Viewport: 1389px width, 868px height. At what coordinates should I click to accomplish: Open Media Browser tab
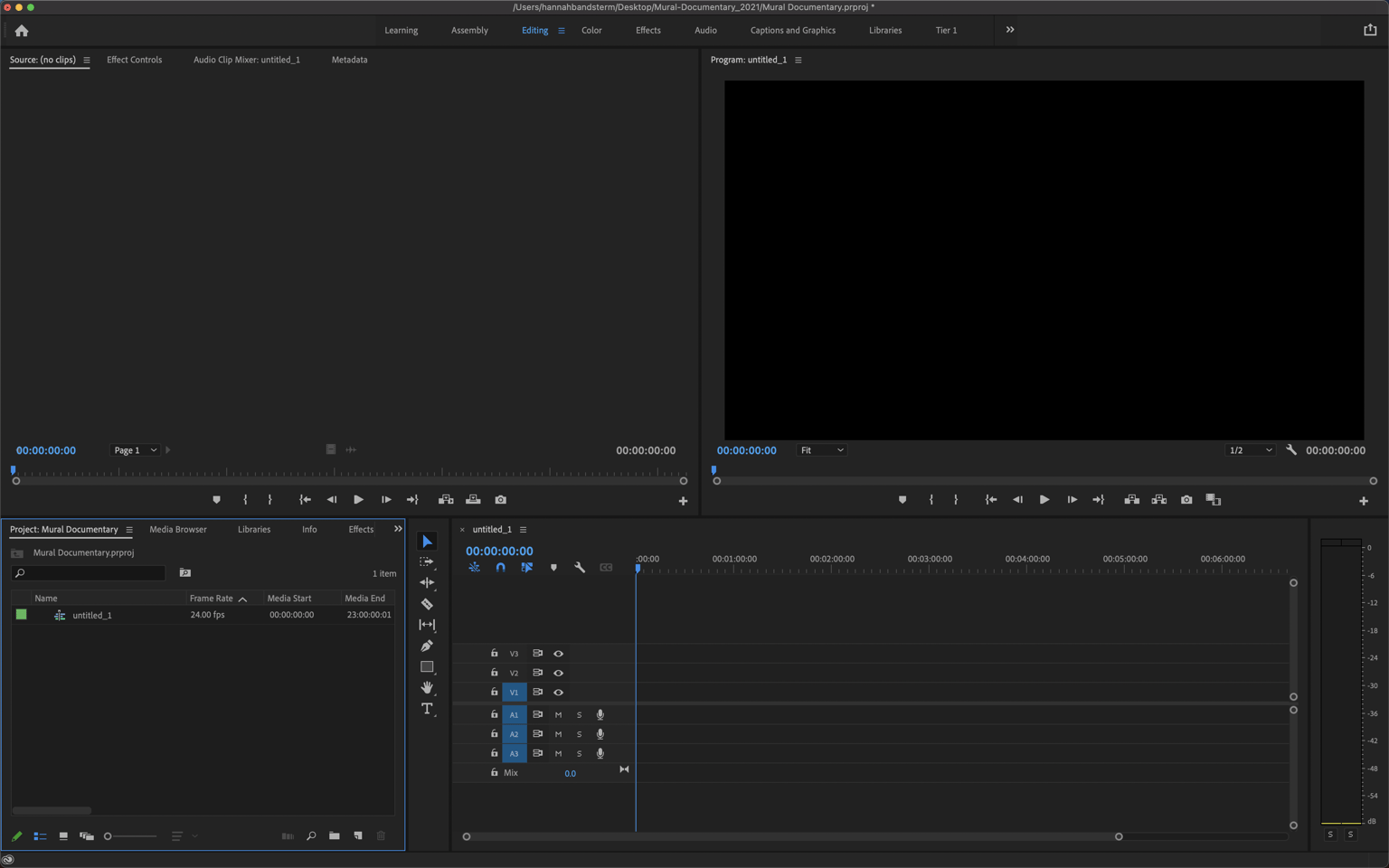178,530
